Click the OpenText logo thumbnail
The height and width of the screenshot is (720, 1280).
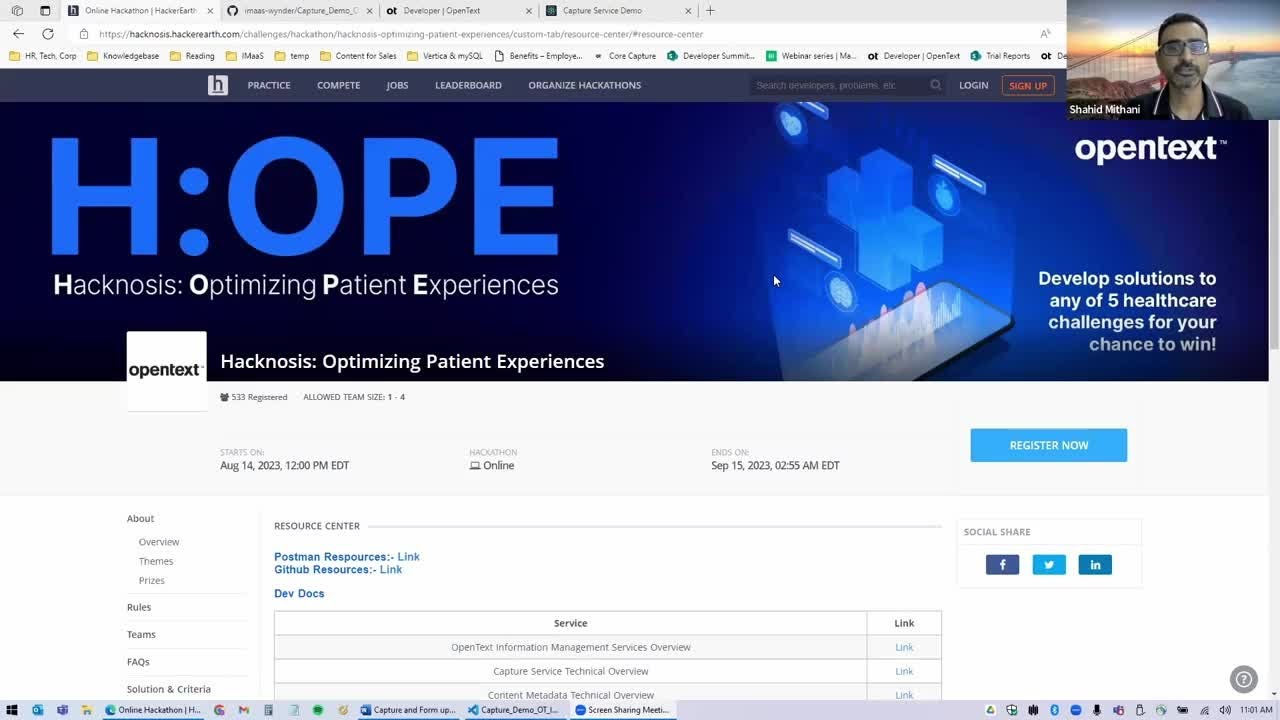click(166, 371)
